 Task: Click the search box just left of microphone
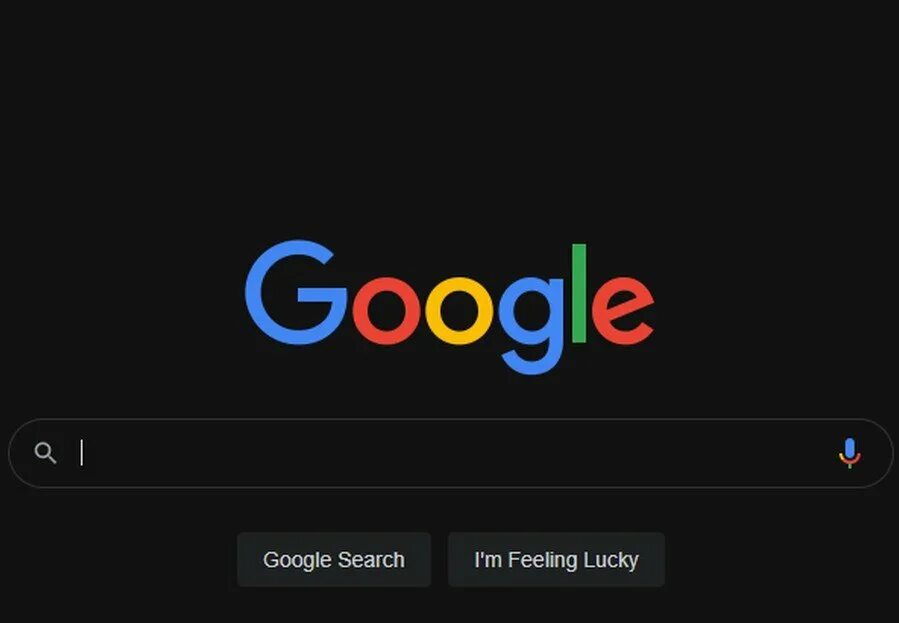pos(803,453)
